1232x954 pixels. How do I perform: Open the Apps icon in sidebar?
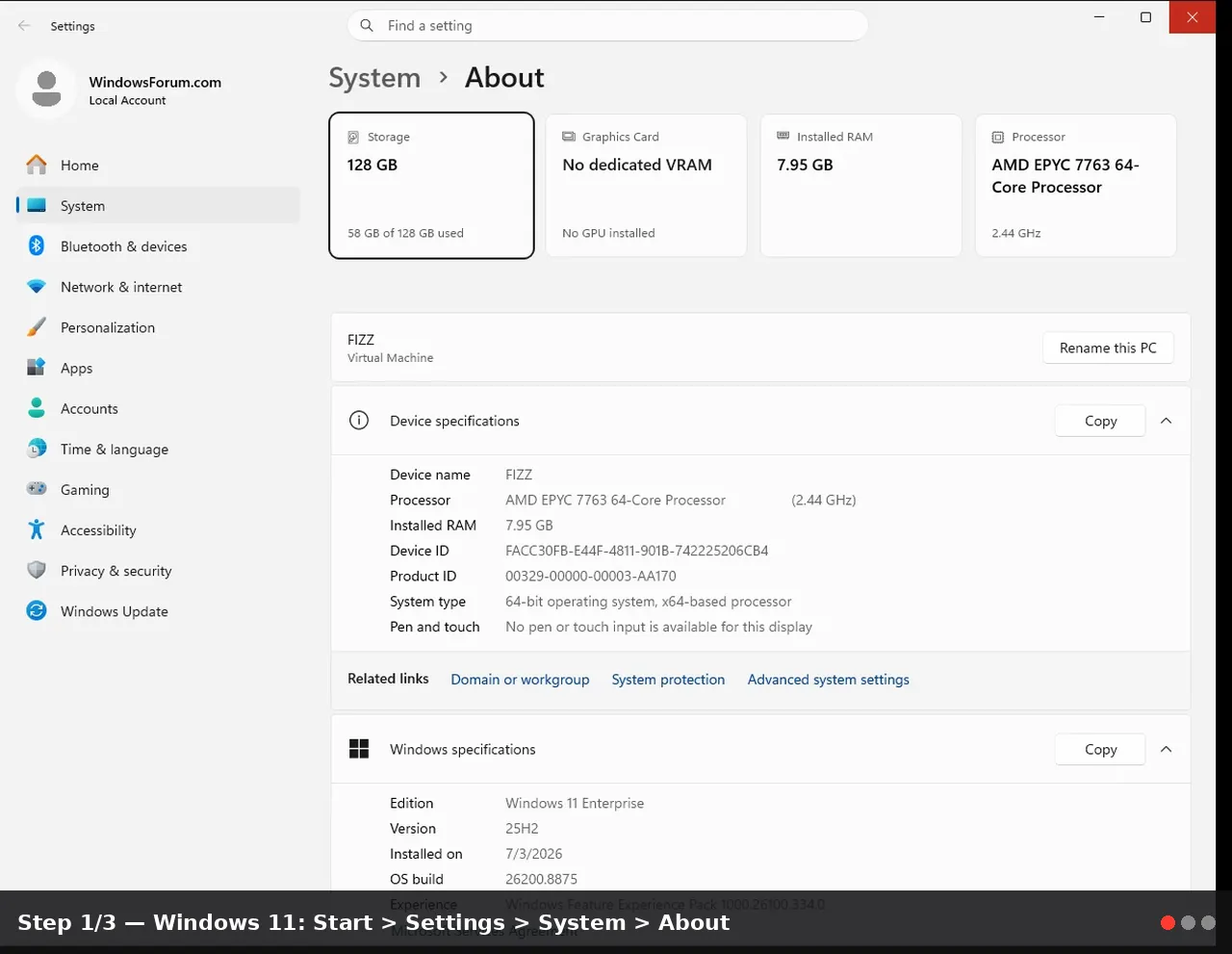tap(37, 368)
